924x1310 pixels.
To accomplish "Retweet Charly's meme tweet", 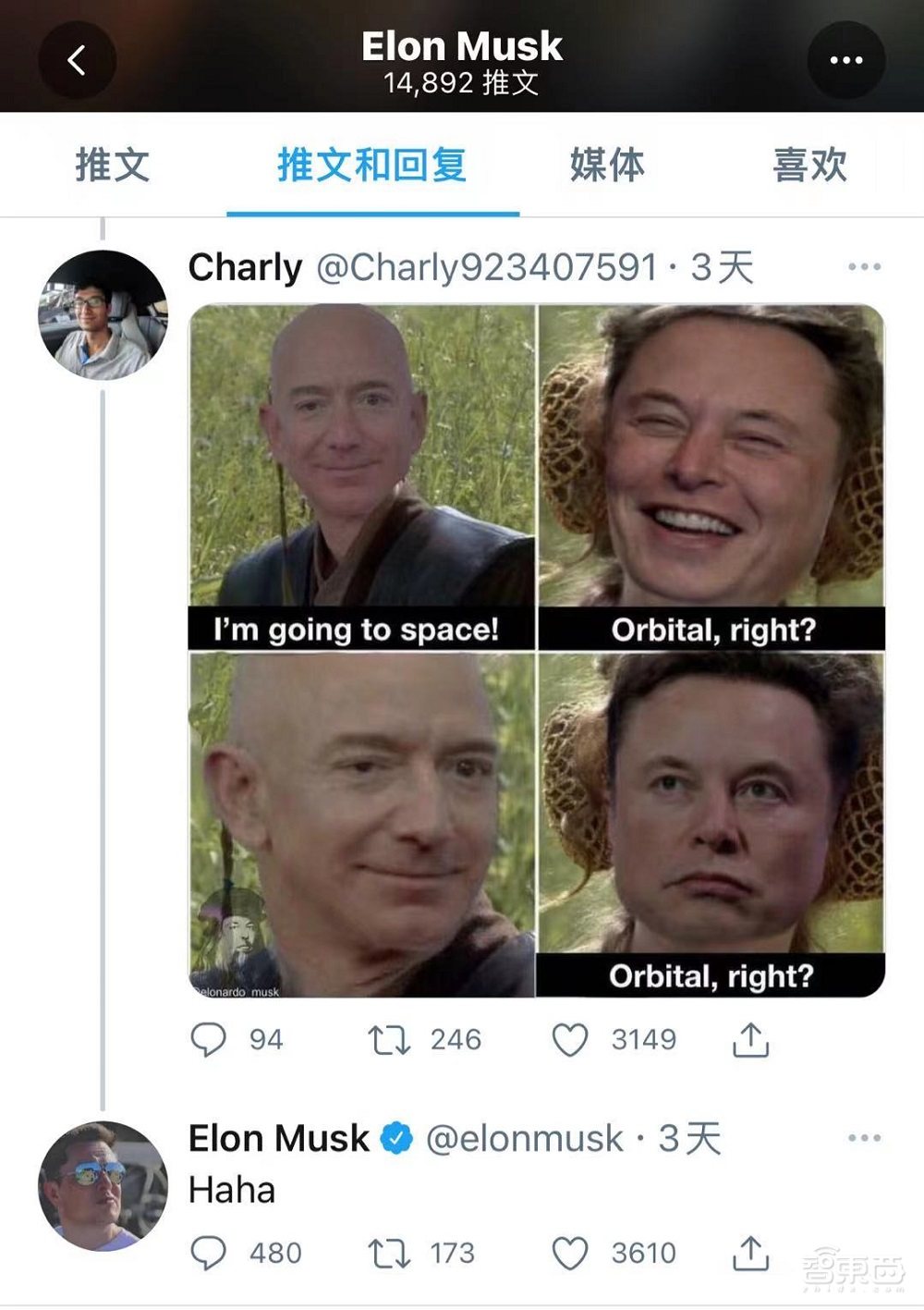I will (x=389, y=1039).
